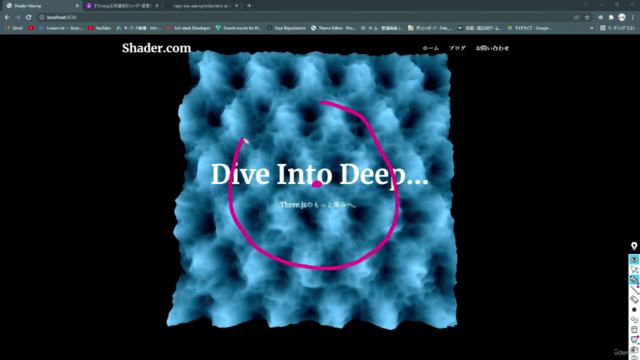
Task: Select the eraser tool in annotation toolbar
Action: point(634,300)
